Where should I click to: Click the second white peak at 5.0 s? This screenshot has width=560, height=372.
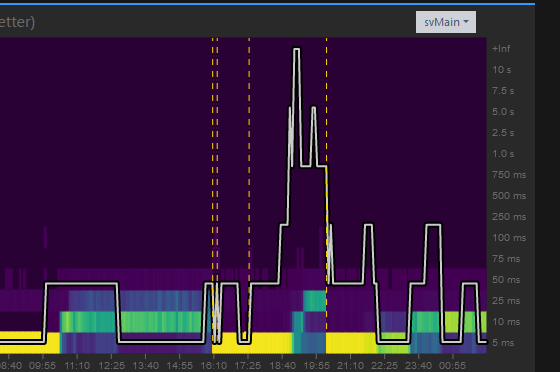click(314, 108)
